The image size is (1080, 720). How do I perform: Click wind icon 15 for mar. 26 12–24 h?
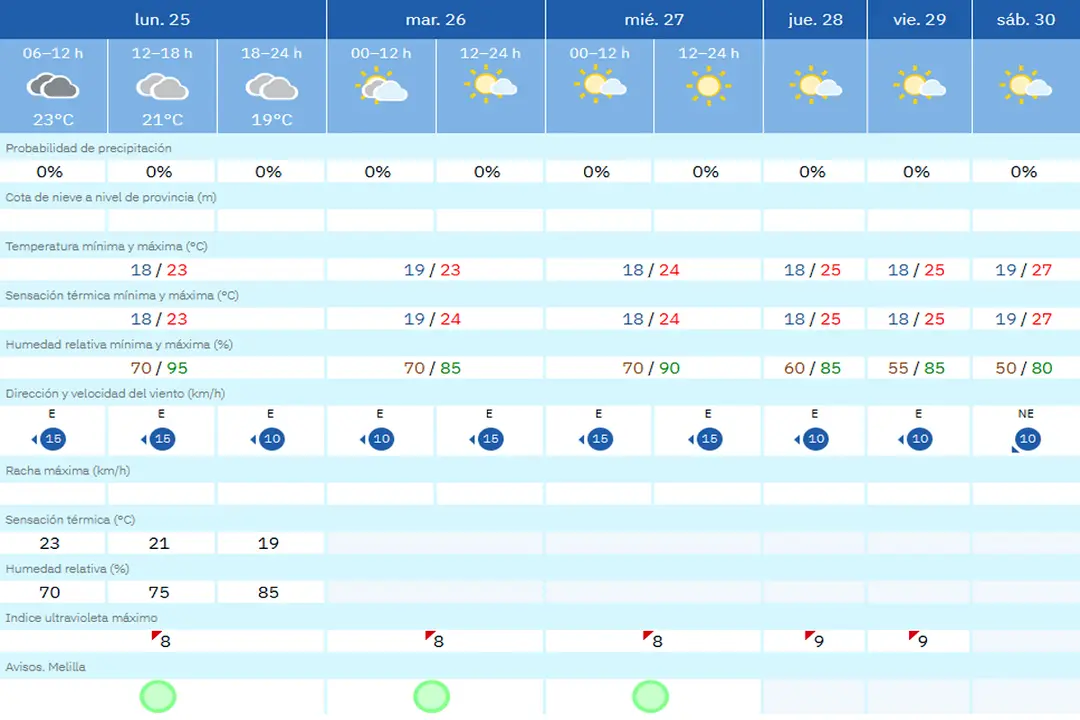(487, 439)
